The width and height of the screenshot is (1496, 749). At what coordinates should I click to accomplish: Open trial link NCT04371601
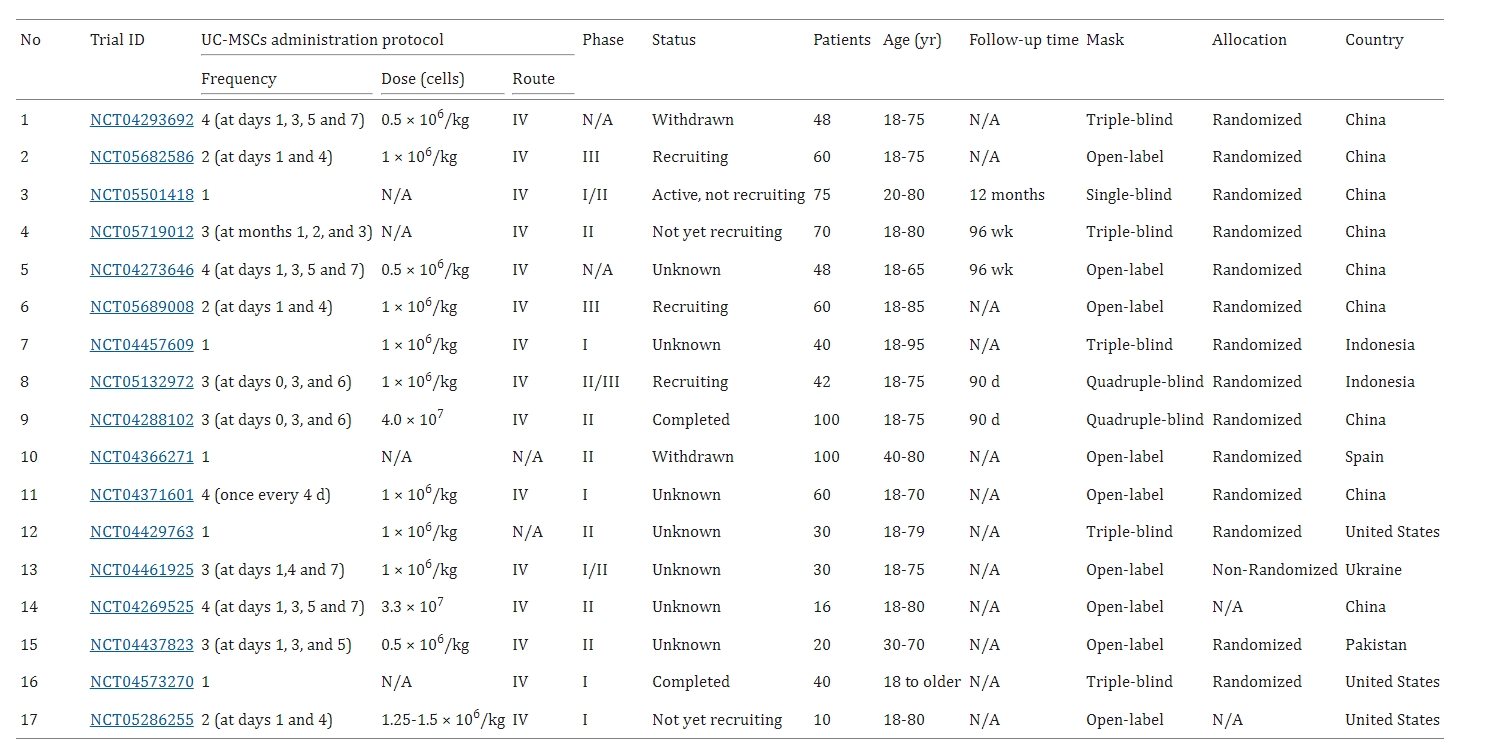[x=141, y=495]
